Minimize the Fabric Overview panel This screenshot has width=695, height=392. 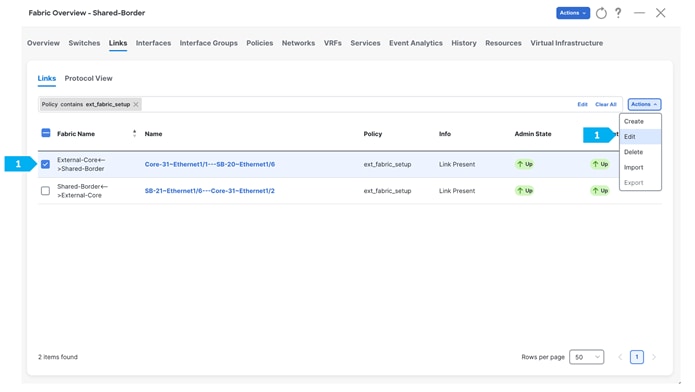click(639, 13)
